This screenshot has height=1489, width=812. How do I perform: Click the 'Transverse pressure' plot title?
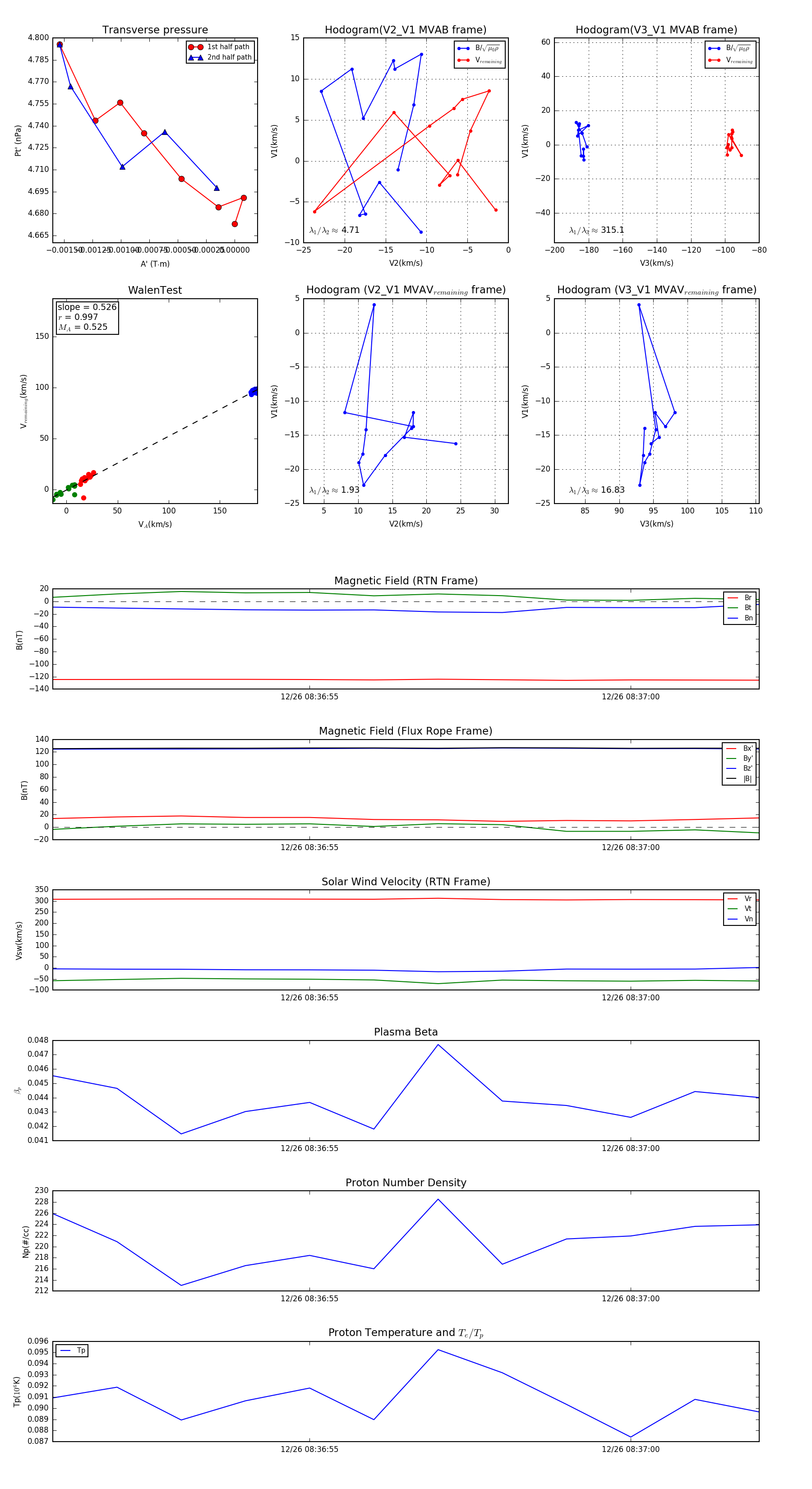click(x=155, y=30)
